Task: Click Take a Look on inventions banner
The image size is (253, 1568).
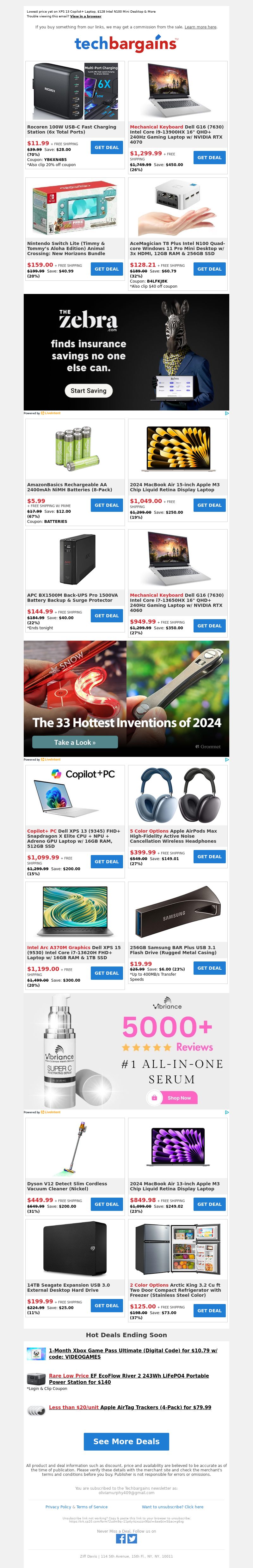Action: pyautogui.click(x=75, y=742)
